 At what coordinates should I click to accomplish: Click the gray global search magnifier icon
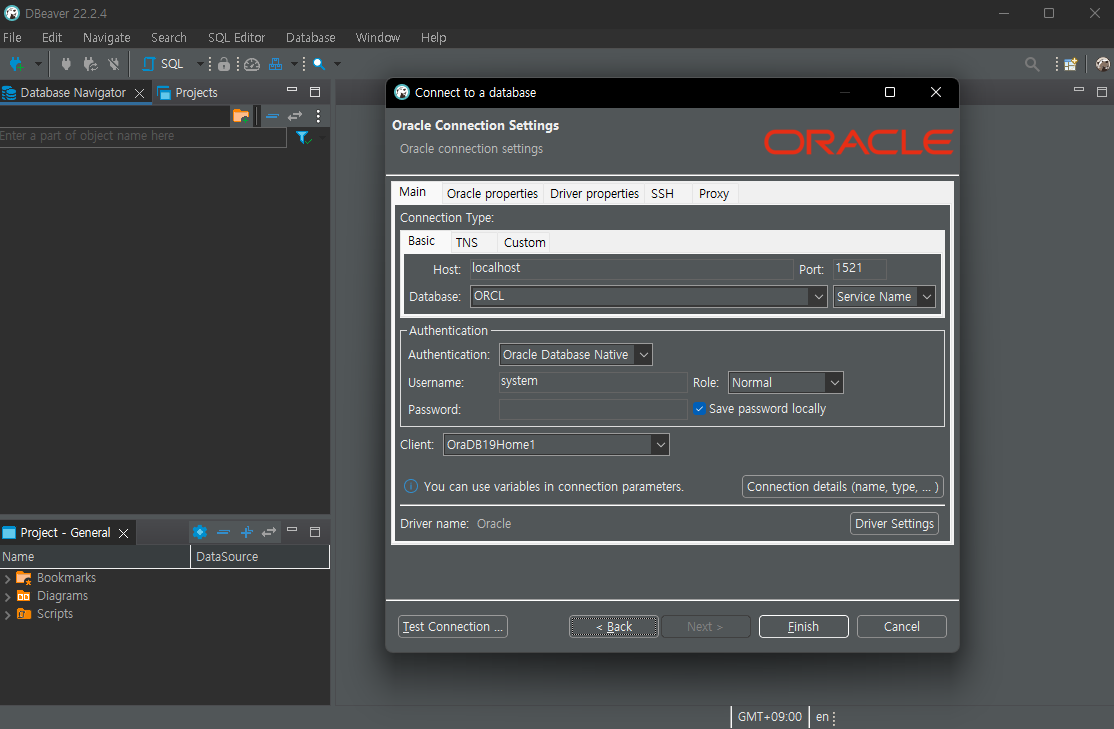[x=1032, y=64]
